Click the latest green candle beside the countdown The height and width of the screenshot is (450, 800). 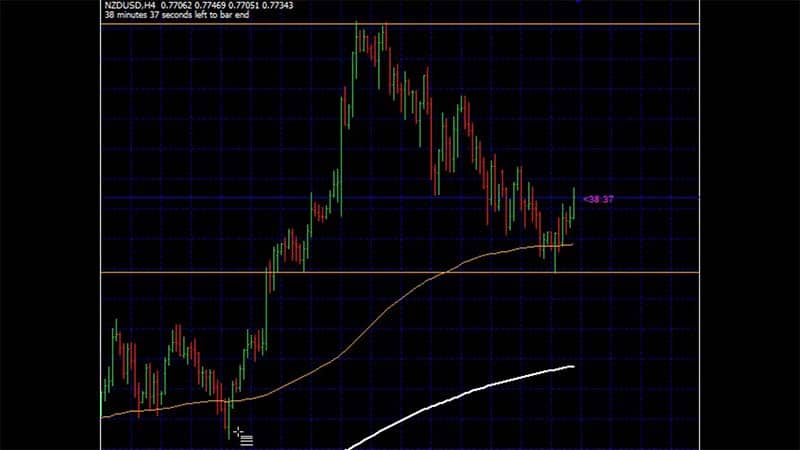pyautogui.click(x=573, y=200)
